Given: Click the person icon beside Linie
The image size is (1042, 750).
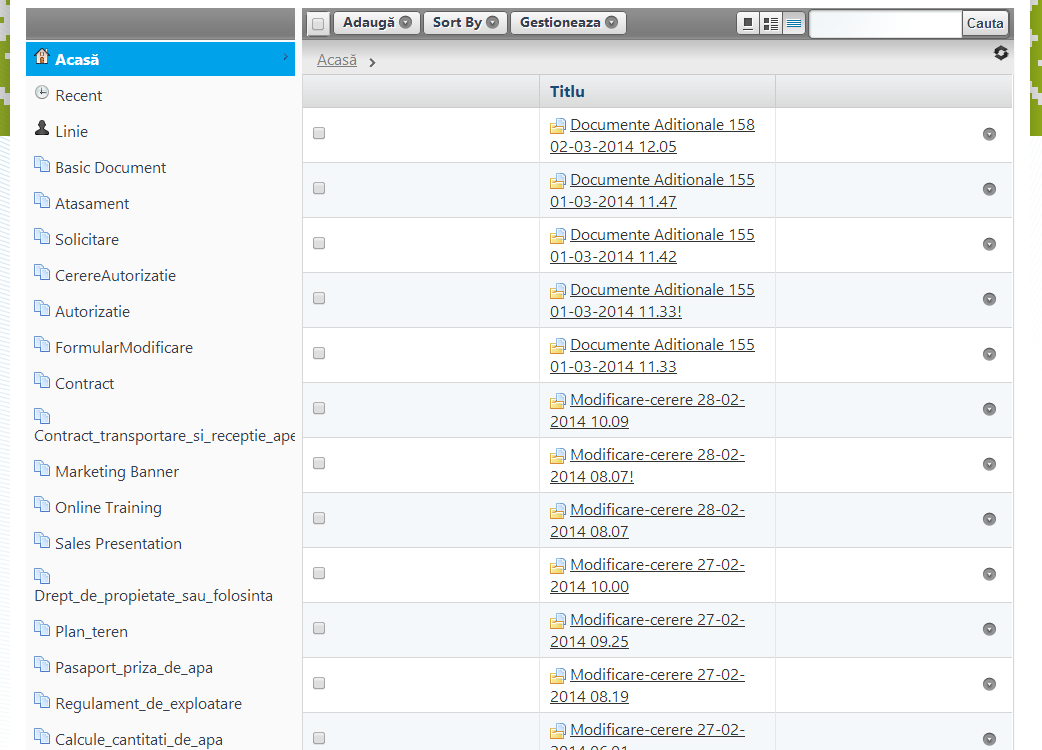Looking at the screenshot, I should [x=42, y=129].
